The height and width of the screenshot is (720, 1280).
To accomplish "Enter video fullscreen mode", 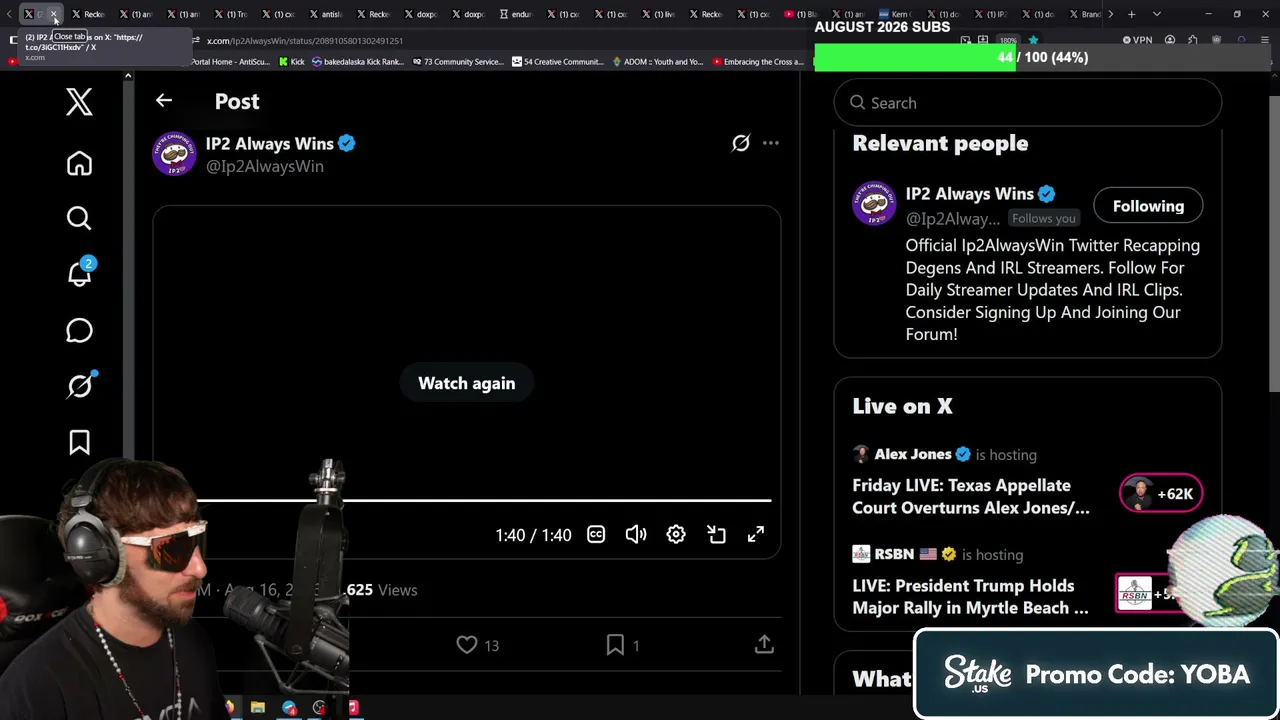I will (x=756, y=535).
